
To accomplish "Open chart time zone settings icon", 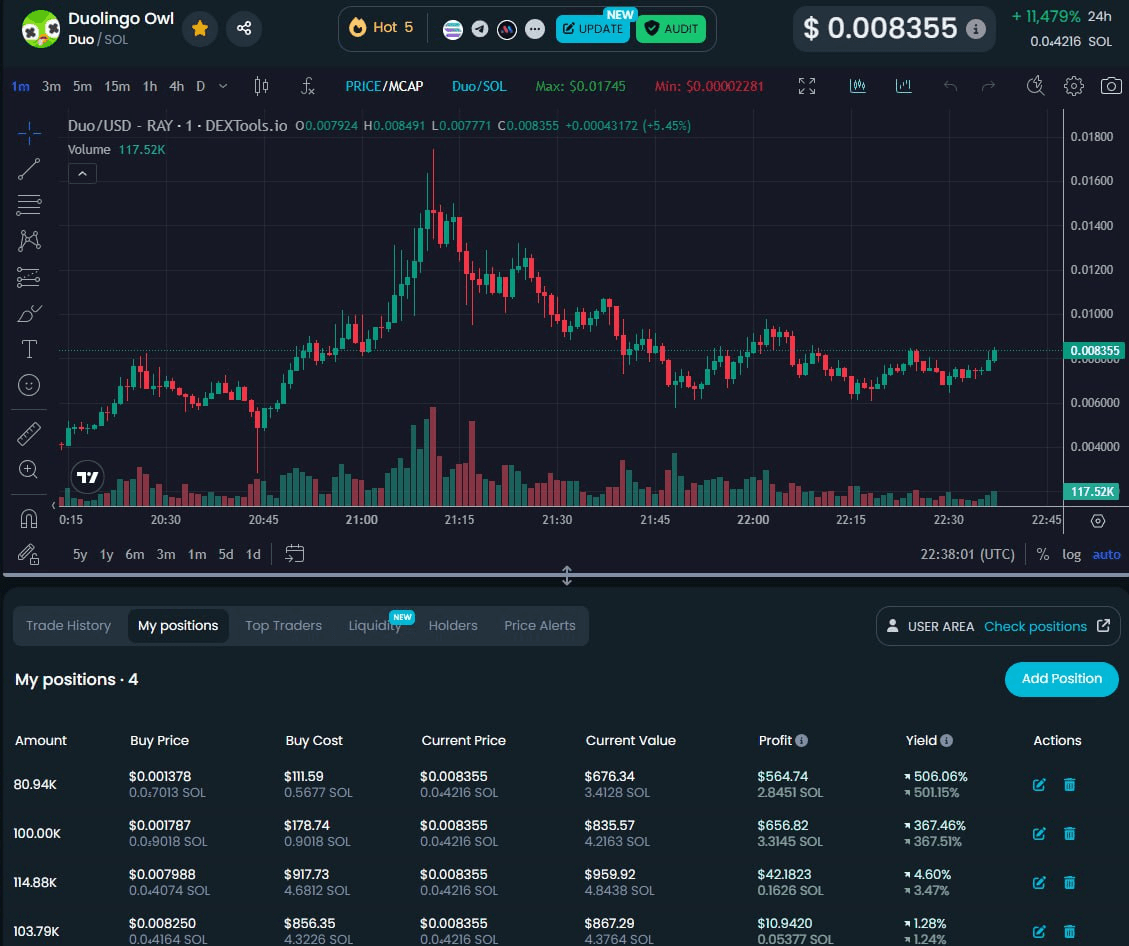I will 1098,521.
